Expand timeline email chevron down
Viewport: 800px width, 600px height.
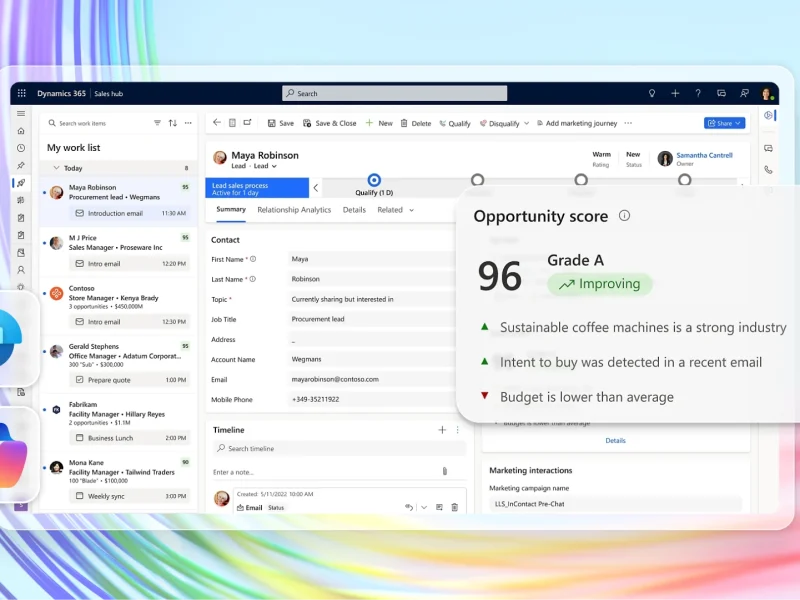[424, 507]
